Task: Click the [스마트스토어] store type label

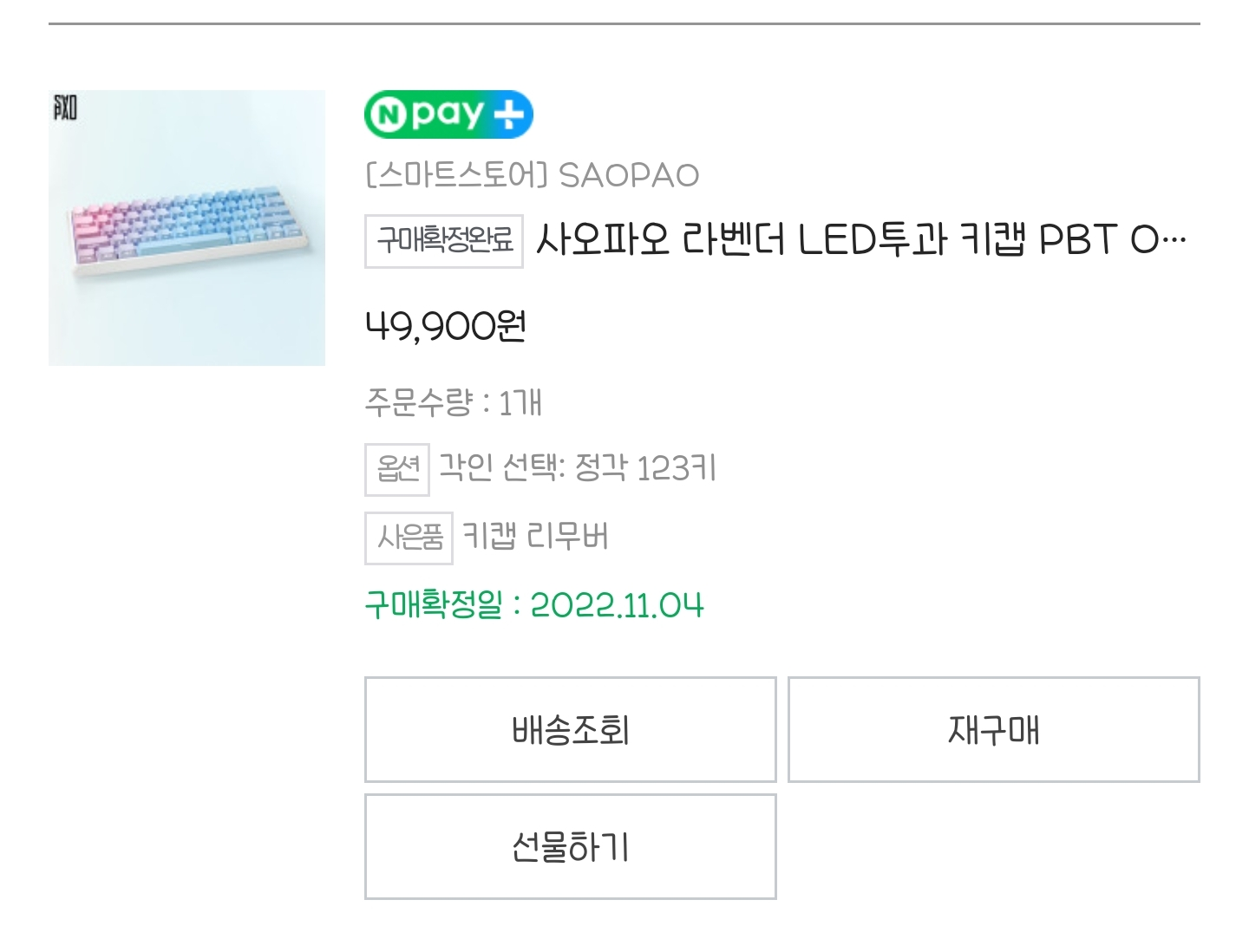Action: tap(456, 175)
